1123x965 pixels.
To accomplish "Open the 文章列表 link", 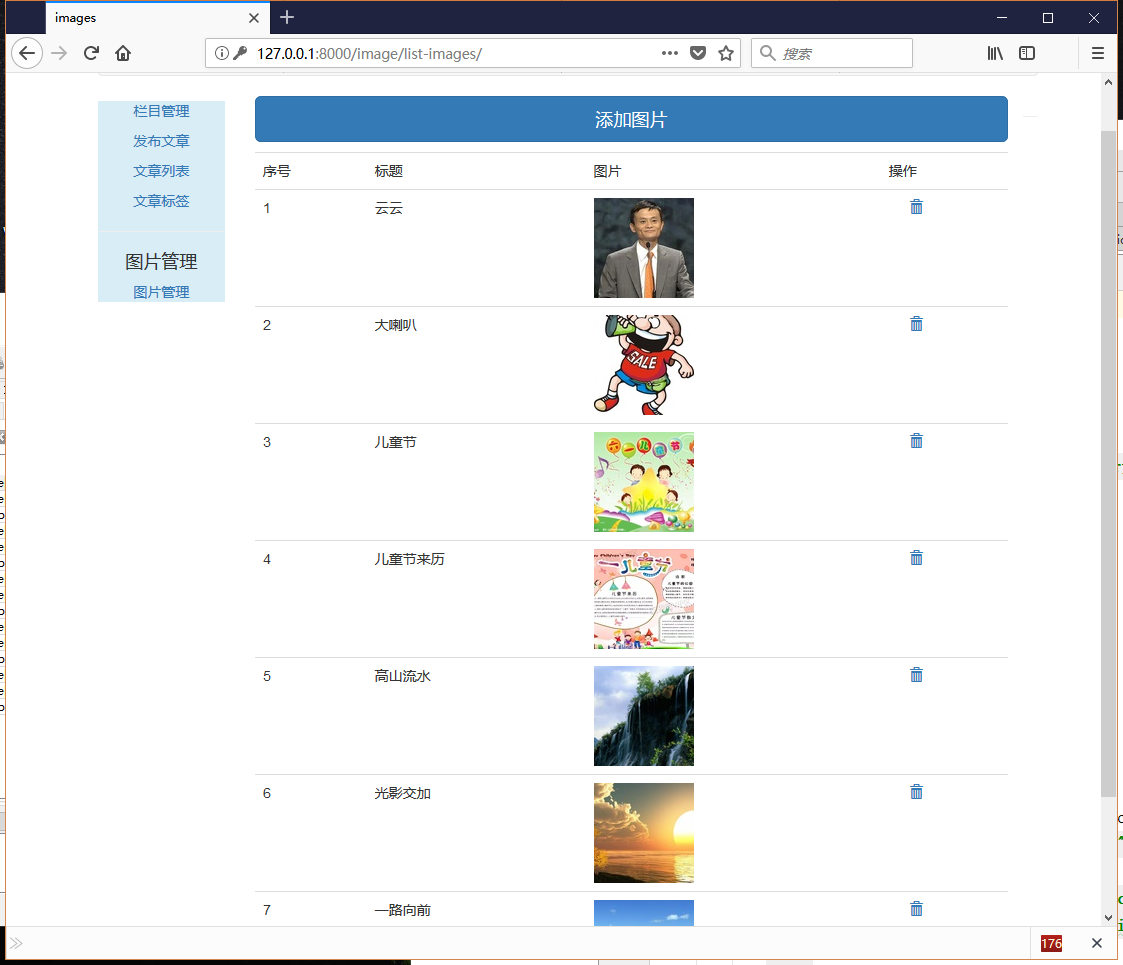I will click(161, 171).
